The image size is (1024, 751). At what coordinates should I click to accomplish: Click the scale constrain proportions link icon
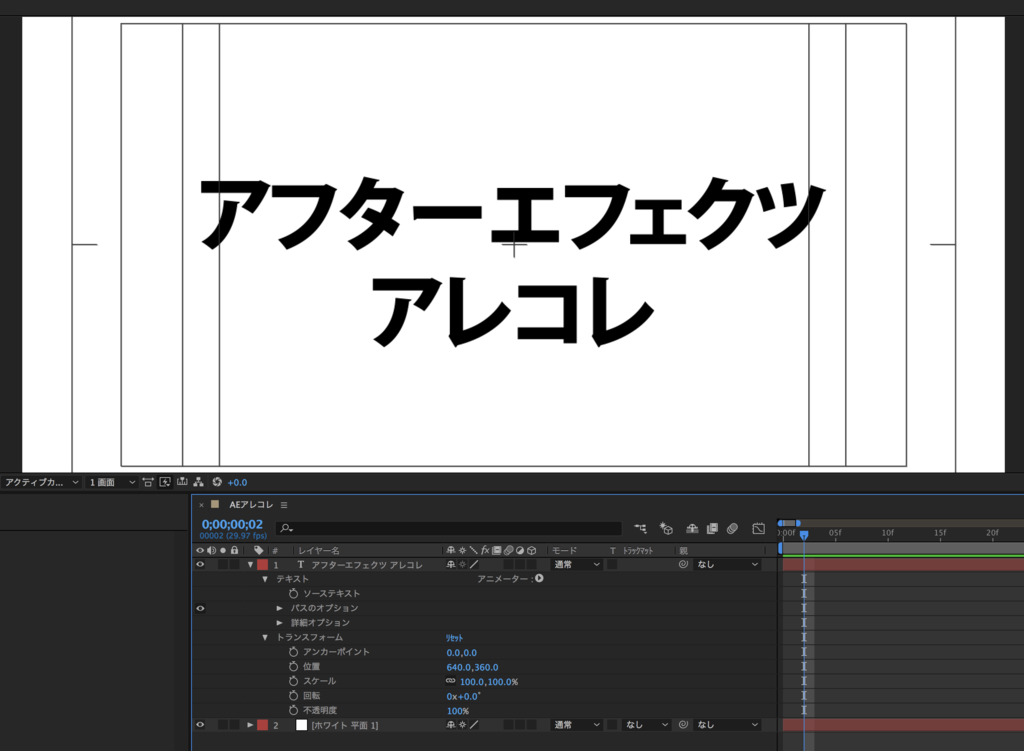(451, 681)
